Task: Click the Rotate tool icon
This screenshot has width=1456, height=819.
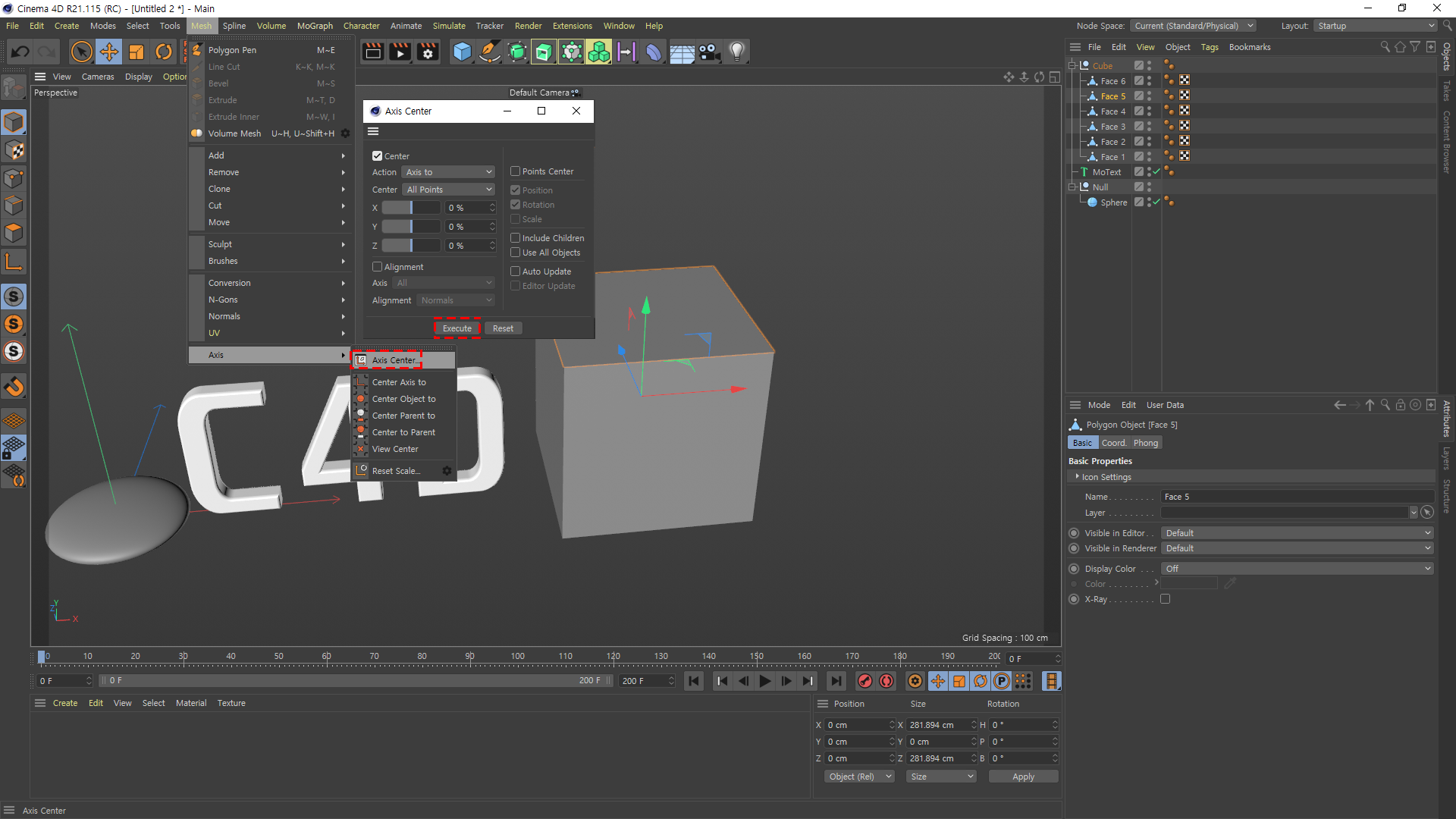Action: pos(164,52)
